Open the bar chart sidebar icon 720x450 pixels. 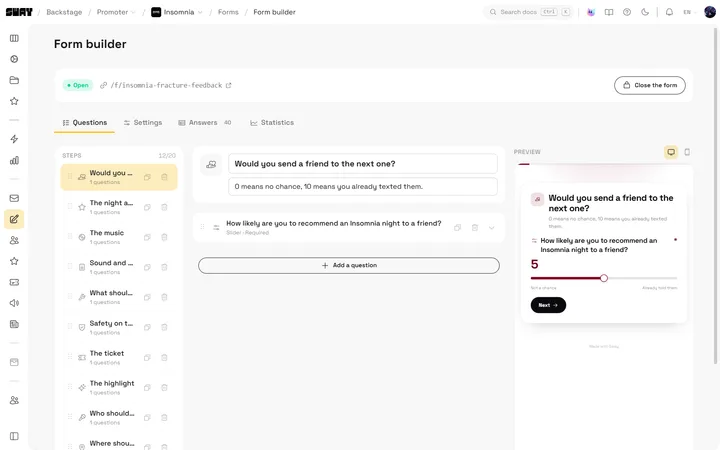click(14, 160)
